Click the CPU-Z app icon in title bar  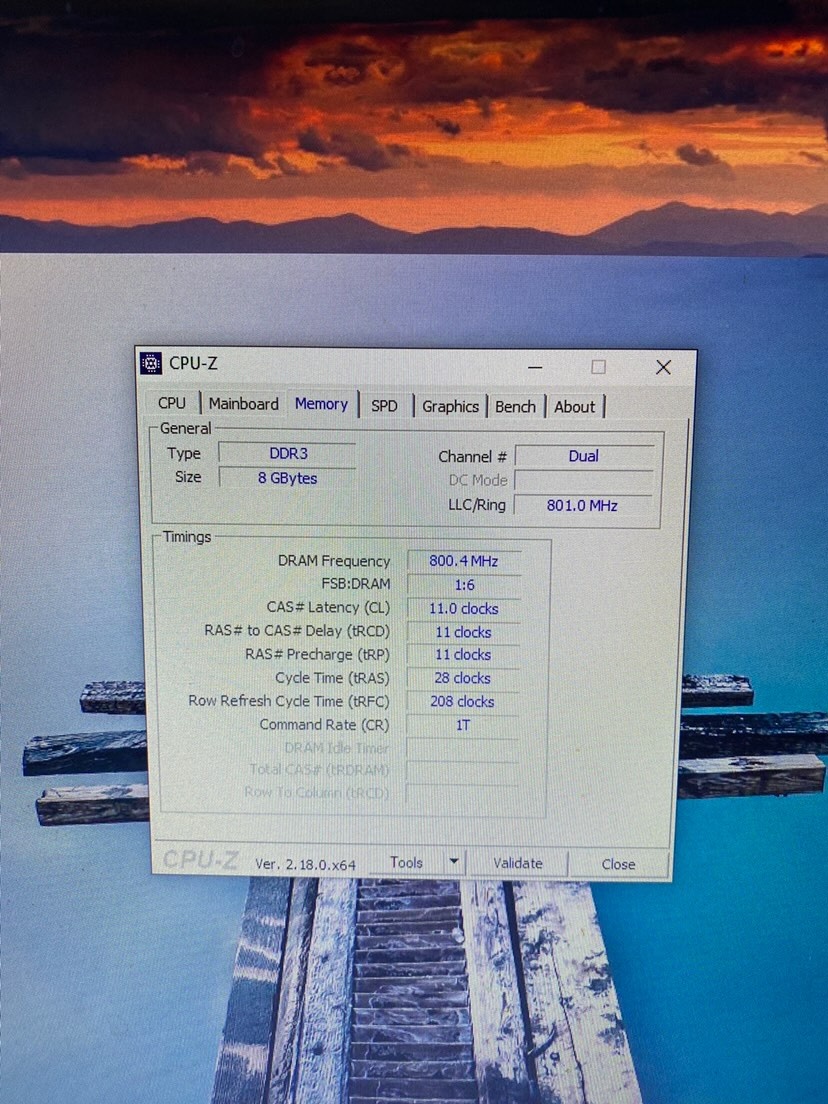pyautogui.click(x=151, y=363)
